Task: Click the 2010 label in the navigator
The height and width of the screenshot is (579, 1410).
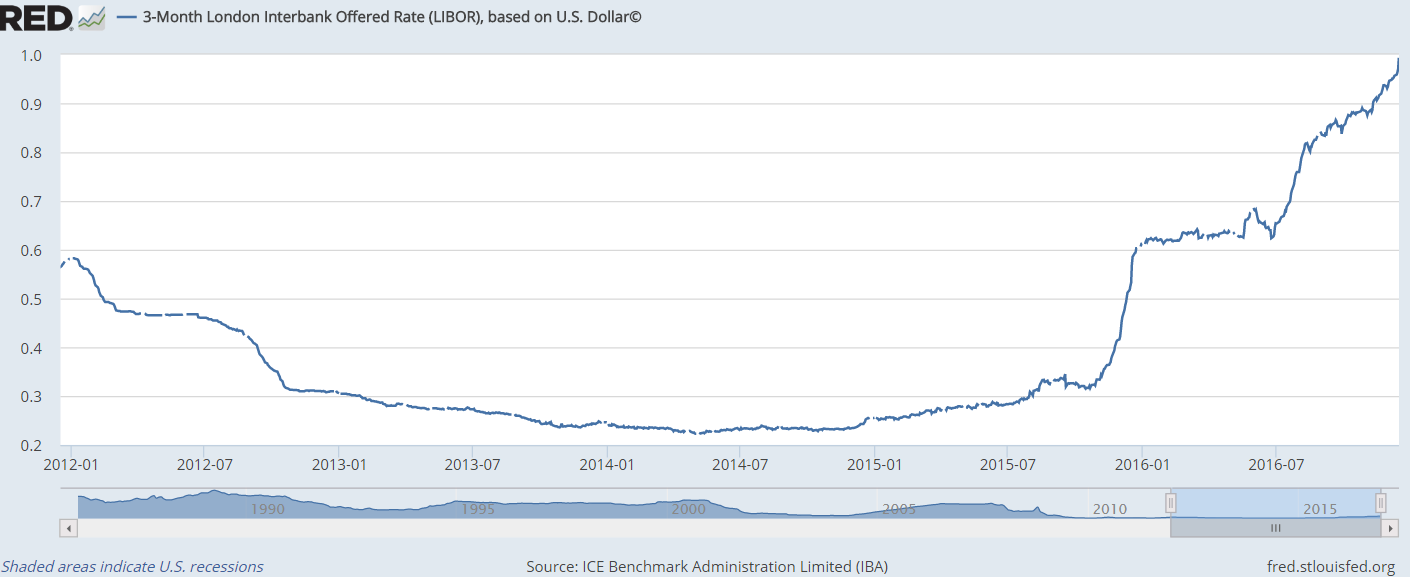Action: click(x=1110, y=509)
